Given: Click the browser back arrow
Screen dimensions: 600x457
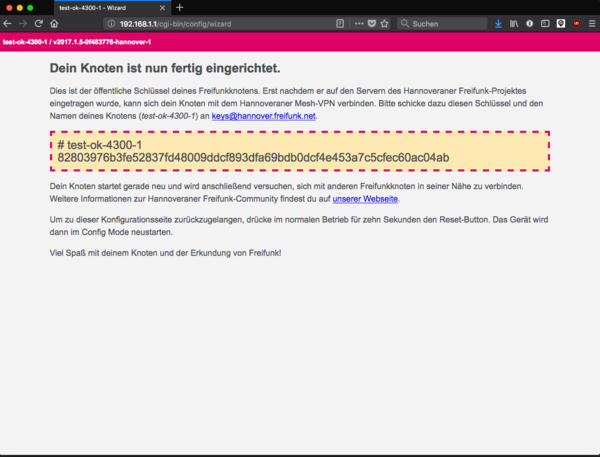Looking at the screenshot, I should [x=8, y=23].
